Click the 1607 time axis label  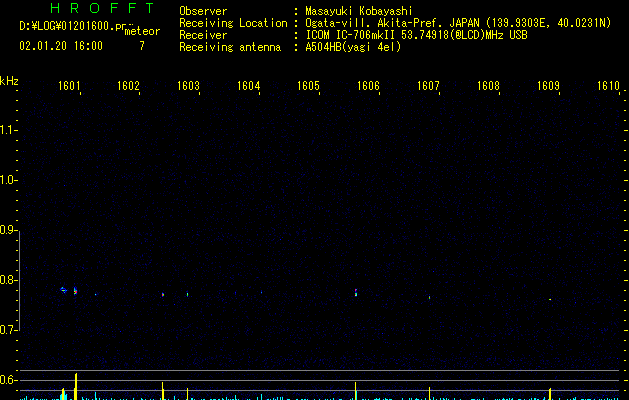[428, 86]
